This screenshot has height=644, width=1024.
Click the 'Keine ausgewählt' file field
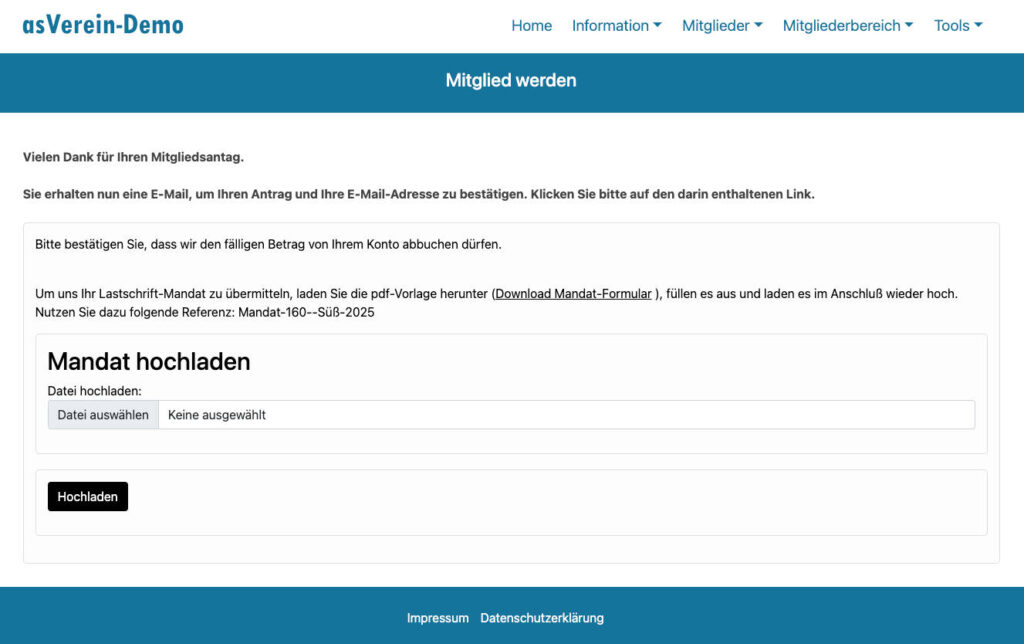pyautogui.click(x=565, y=415)
